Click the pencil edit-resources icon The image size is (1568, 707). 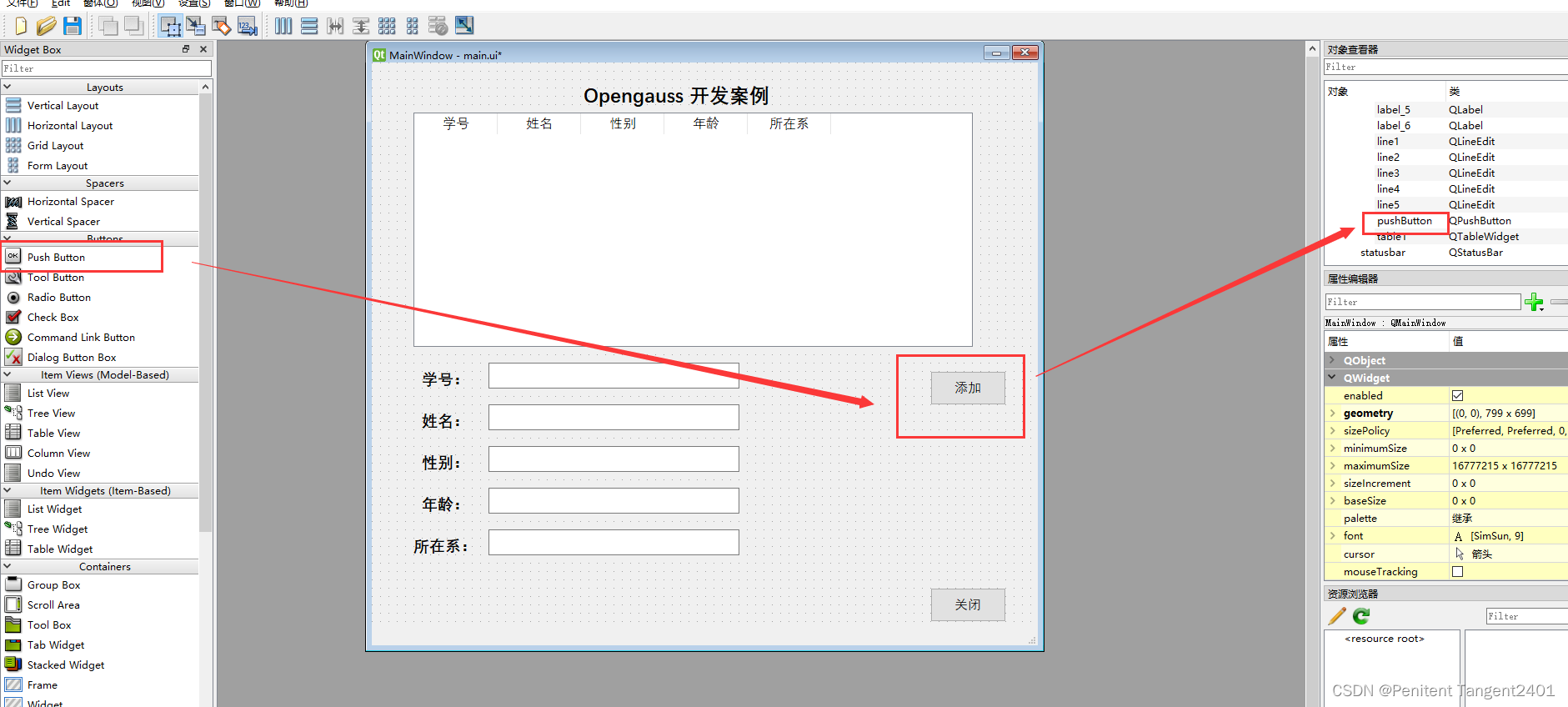(1337, 616)
